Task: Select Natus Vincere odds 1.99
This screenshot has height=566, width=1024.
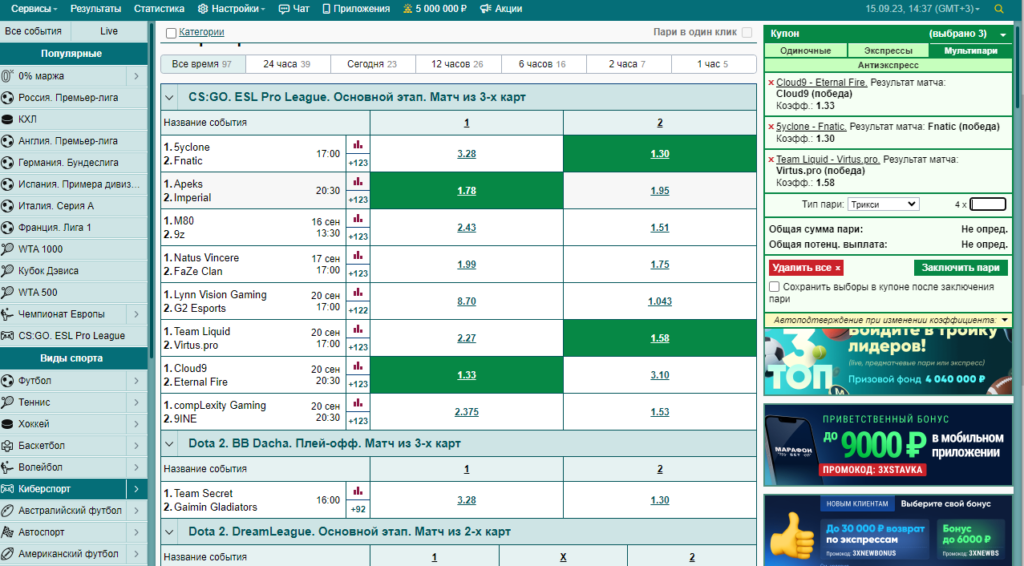Action: (x=466, y=264)
